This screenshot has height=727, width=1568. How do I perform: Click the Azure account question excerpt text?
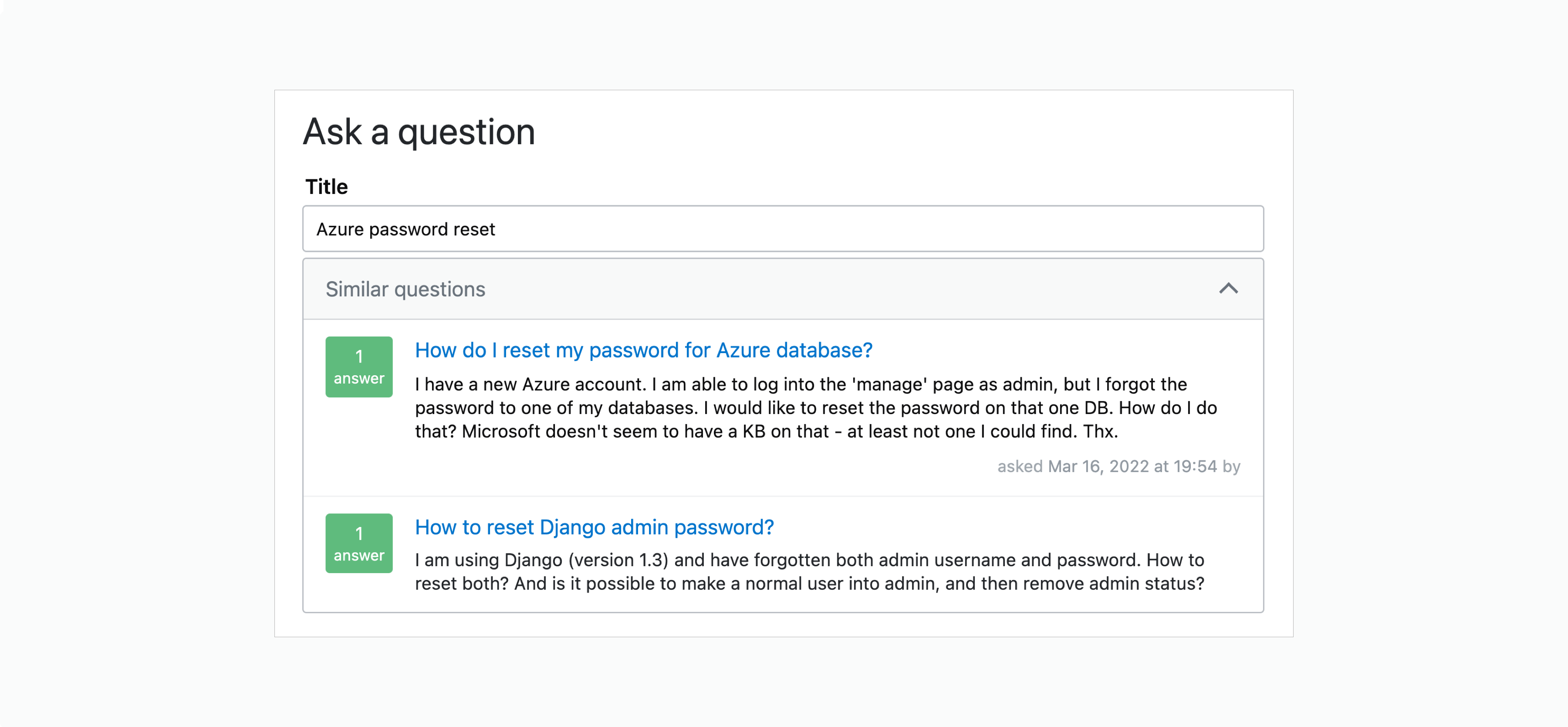point(816,408)
